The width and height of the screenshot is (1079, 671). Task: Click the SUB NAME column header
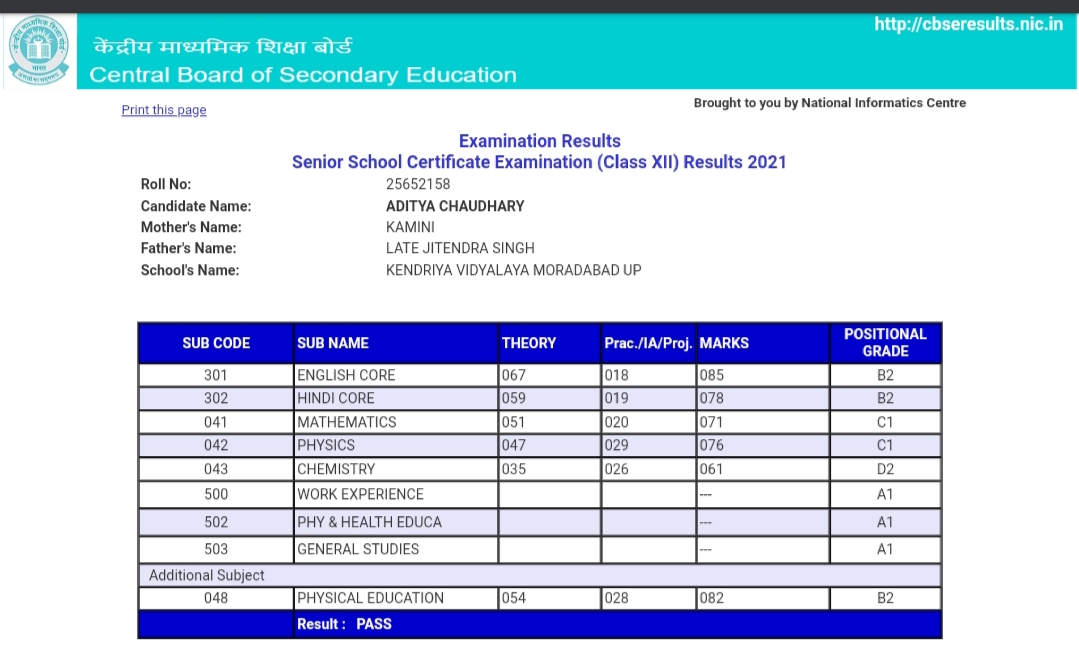pyautogui.click(x=396, y=343)
